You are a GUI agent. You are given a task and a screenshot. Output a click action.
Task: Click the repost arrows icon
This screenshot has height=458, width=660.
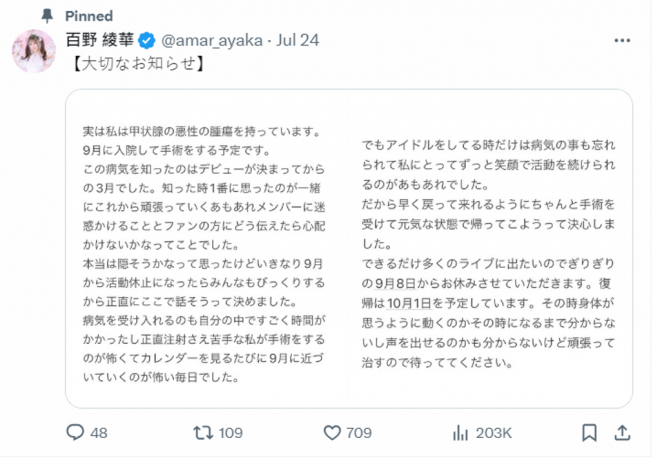[203, 432]
